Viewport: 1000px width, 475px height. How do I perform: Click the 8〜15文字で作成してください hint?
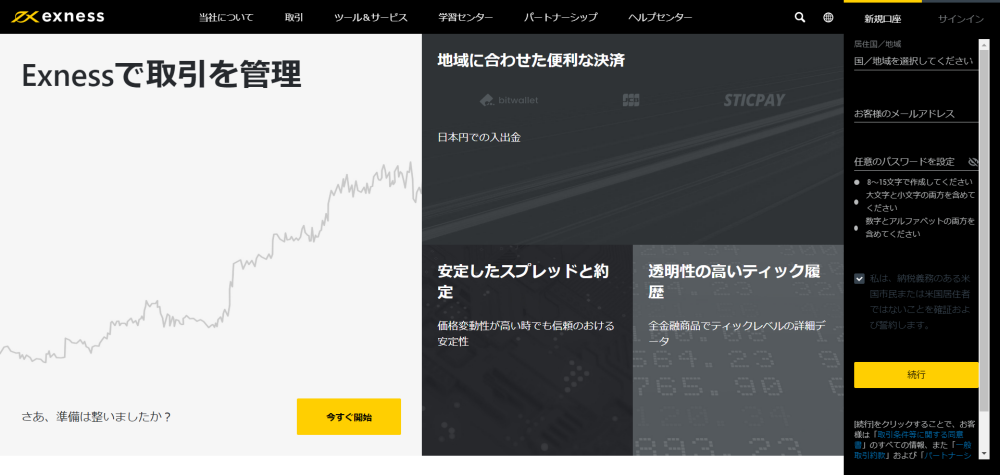pos(919,182)
